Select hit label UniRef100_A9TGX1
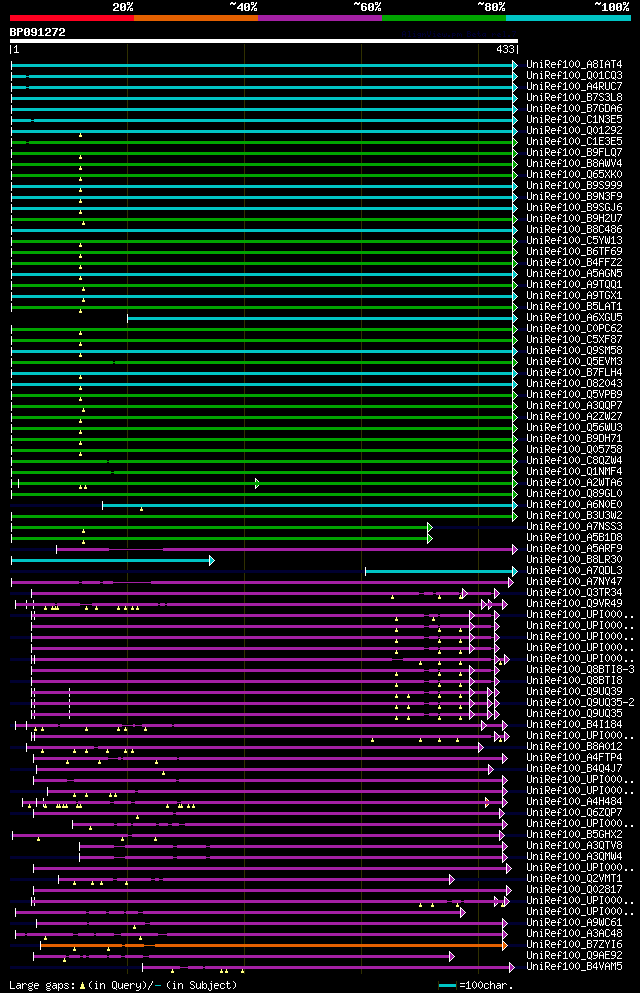 pos(574,296)
